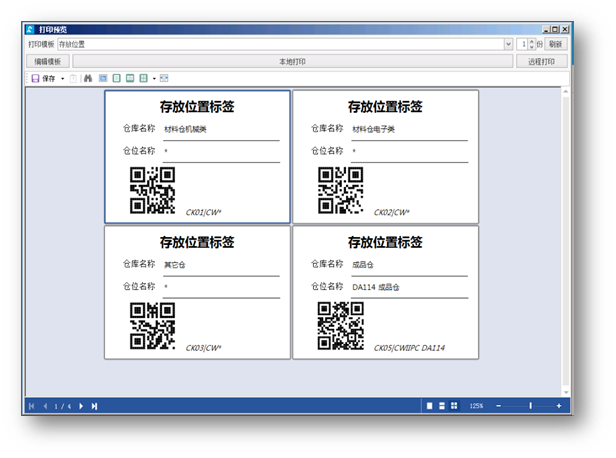This screenshot has height=458, width=616.
Task: Go to the next page
Action: click(x=81, y=406)
